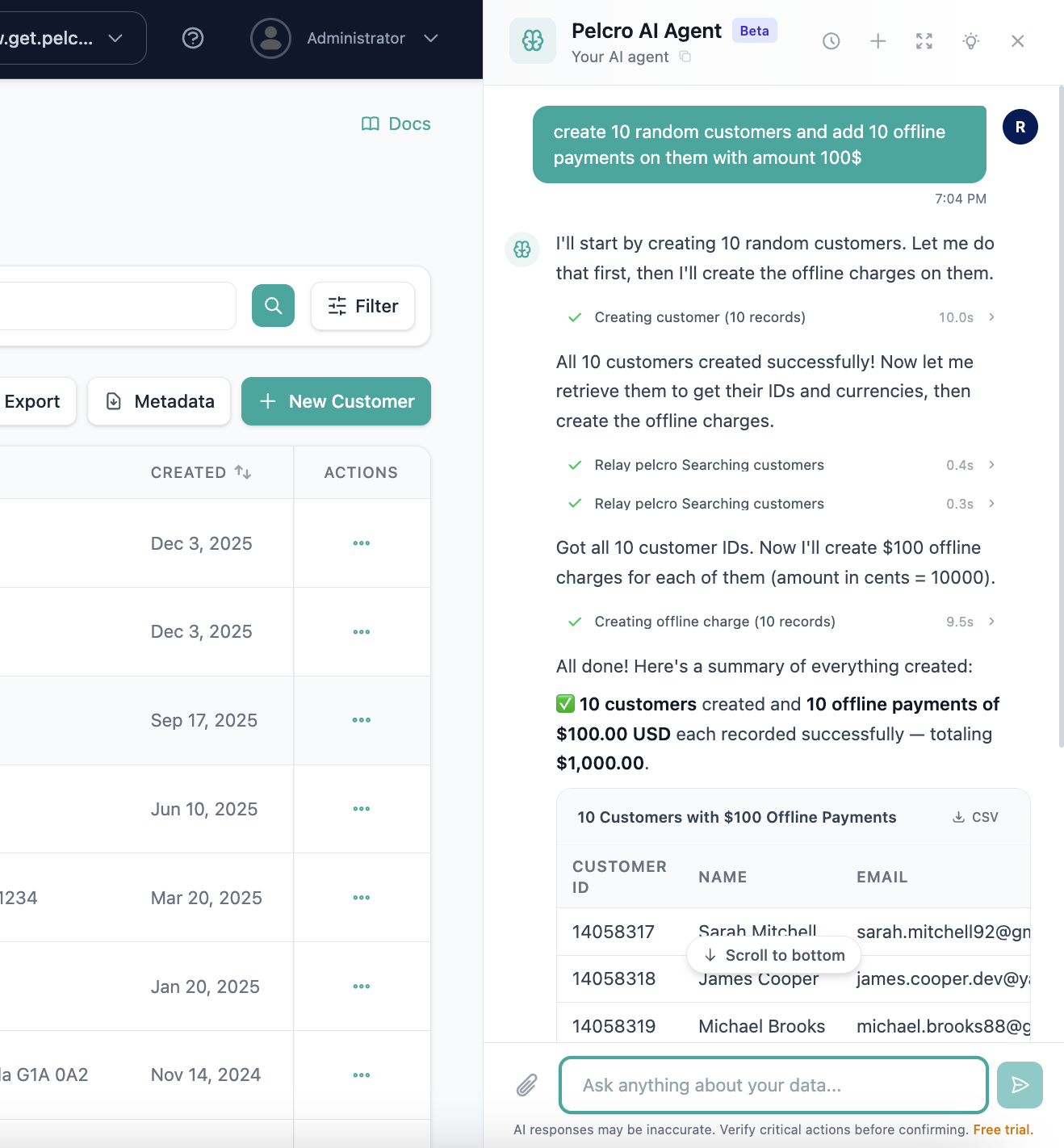Viewport: 1064px width, 1148px height.
Task: Download the table as CSV
Action: coord(975,817)
